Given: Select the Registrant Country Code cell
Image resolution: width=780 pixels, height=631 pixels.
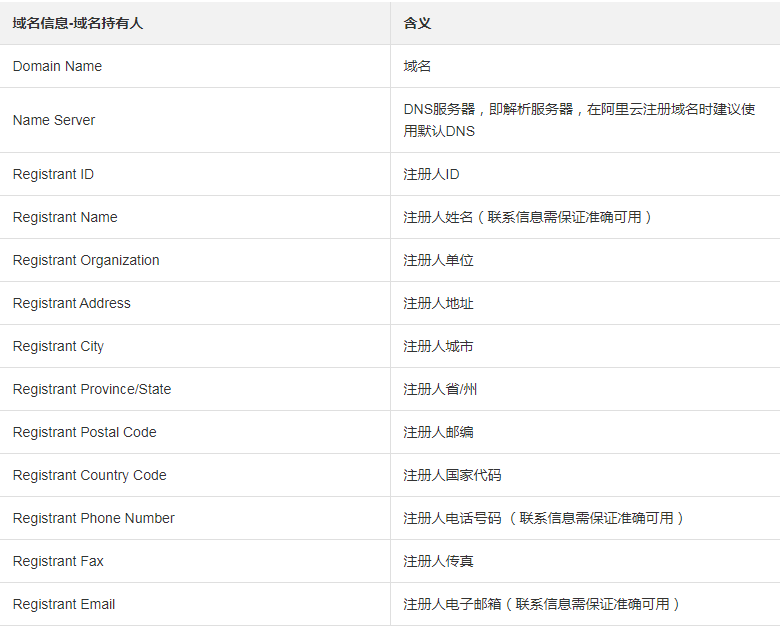Looking at the screenshot, I should (90, 475).
